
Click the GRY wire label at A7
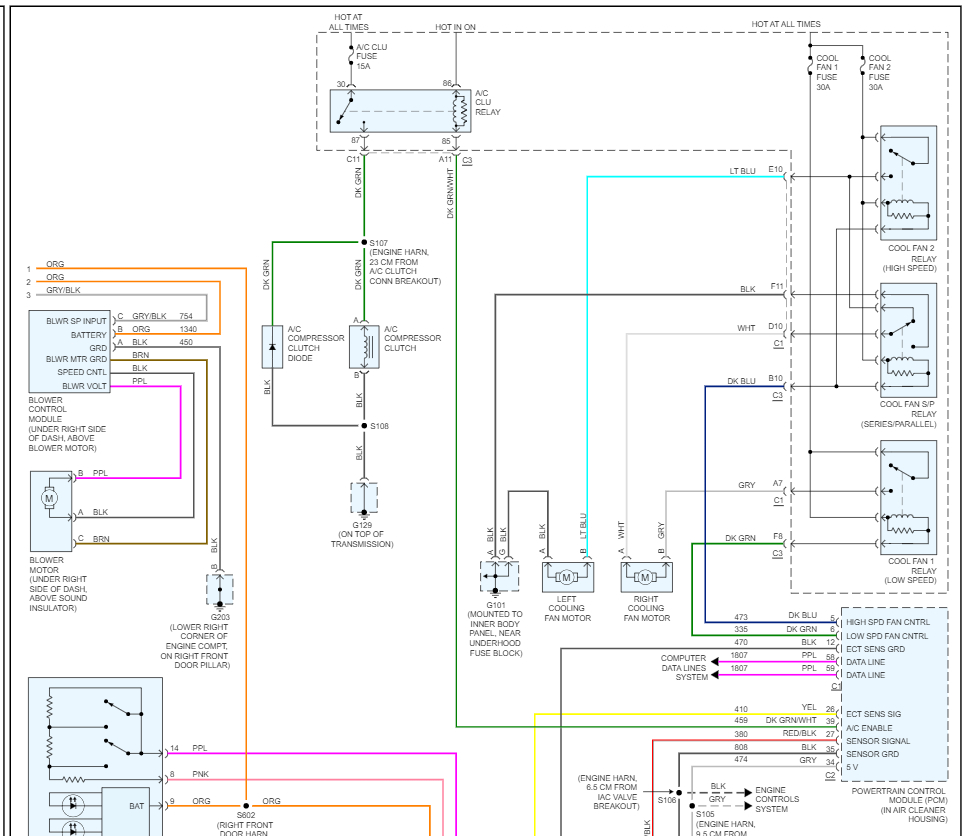click(x=747, y=485)
